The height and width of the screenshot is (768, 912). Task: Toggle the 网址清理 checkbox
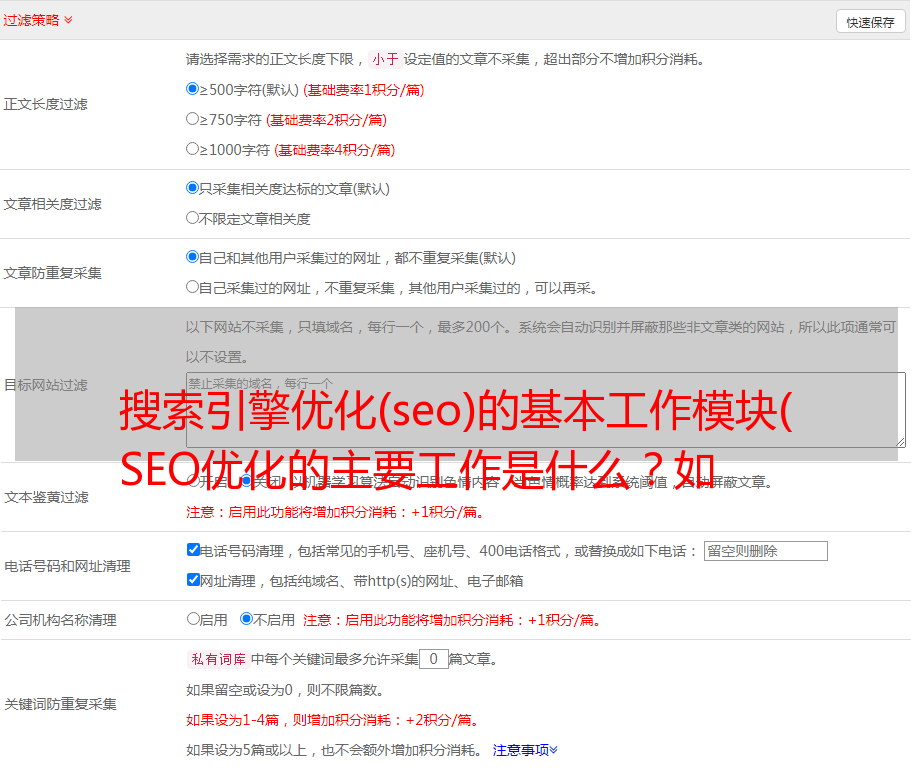[194, 580]
